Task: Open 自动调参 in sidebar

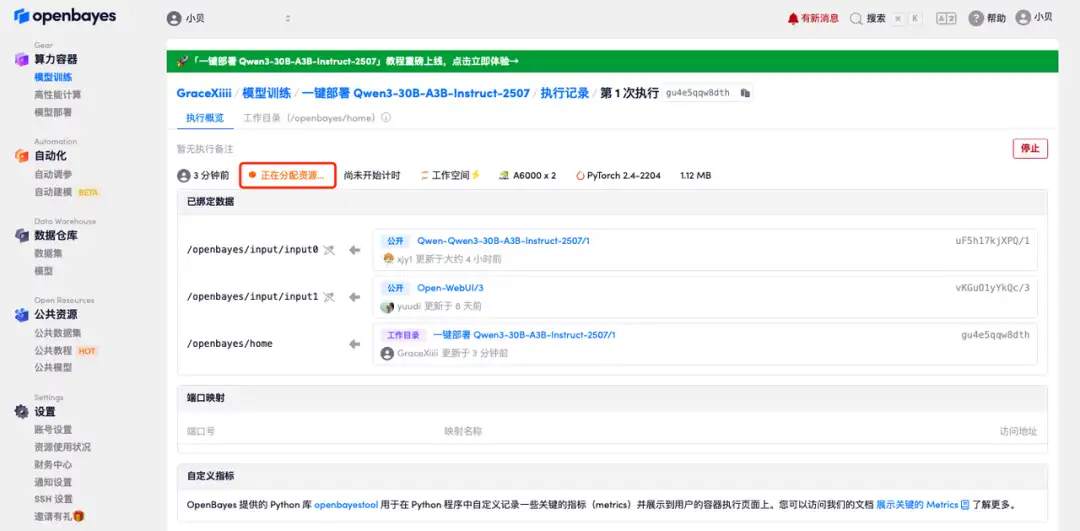Action: click(53, 174)
